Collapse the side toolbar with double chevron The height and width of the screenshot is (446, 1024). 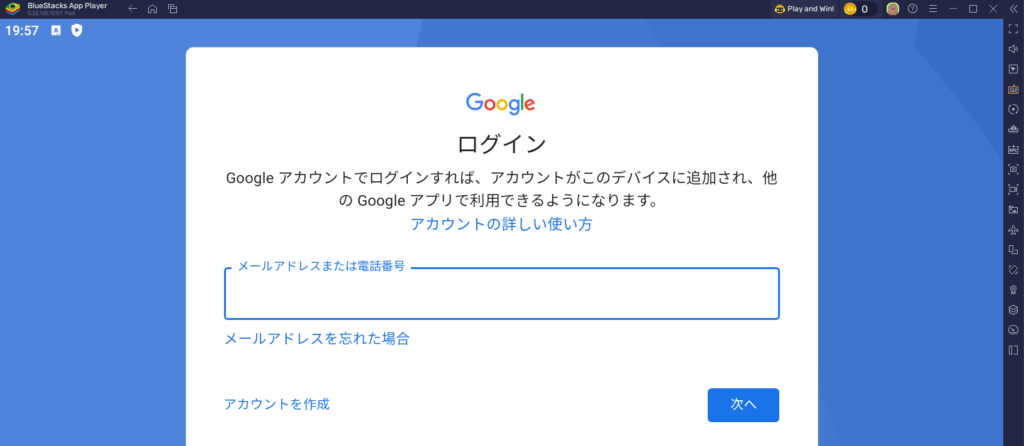click(1013, 9)
